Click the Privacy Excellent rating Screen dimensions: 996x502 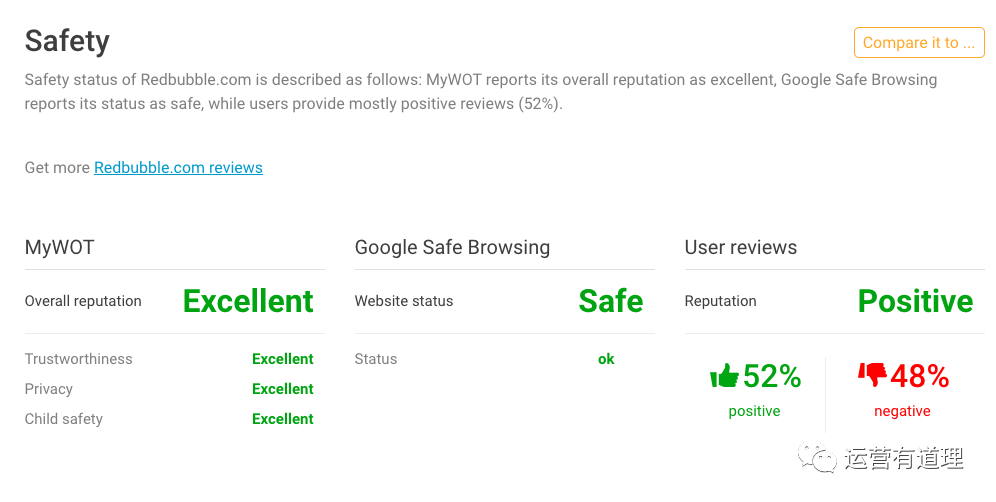(283, 389)
